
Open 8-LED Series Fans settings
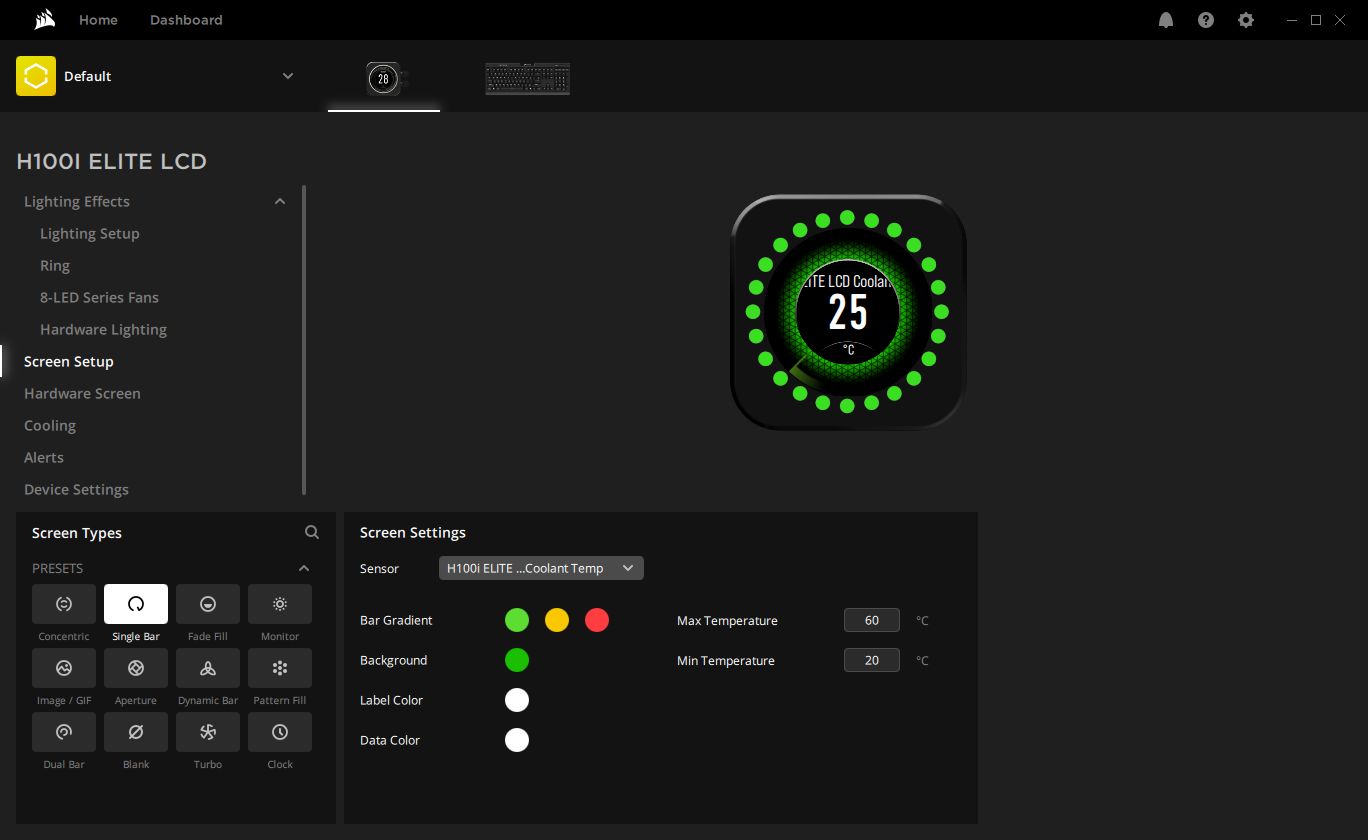(99, 297)
